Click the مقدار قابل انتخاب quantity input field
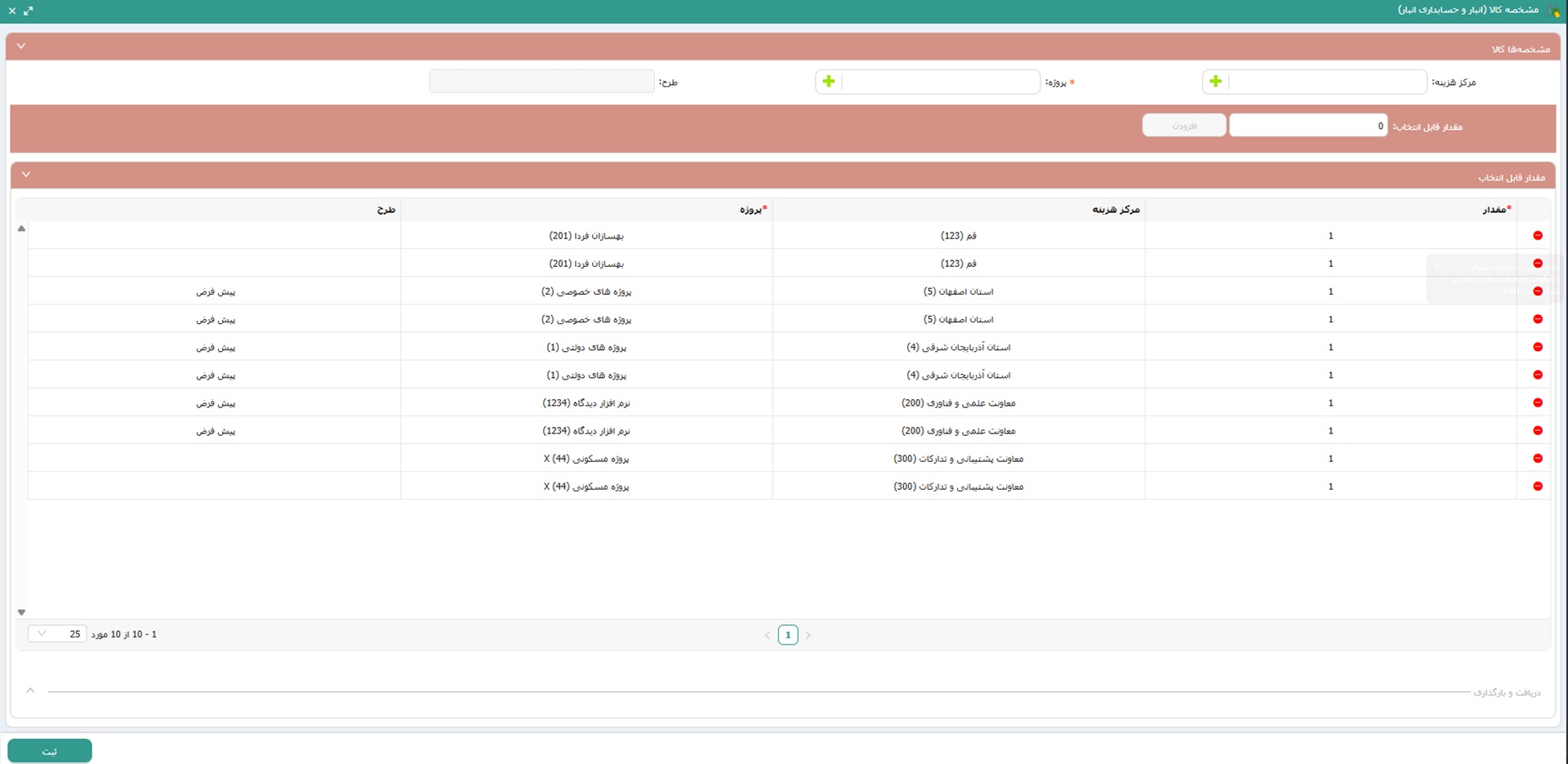Image resolution: width=1568 pixels, height=764 pixels. tap(1307, 126)
